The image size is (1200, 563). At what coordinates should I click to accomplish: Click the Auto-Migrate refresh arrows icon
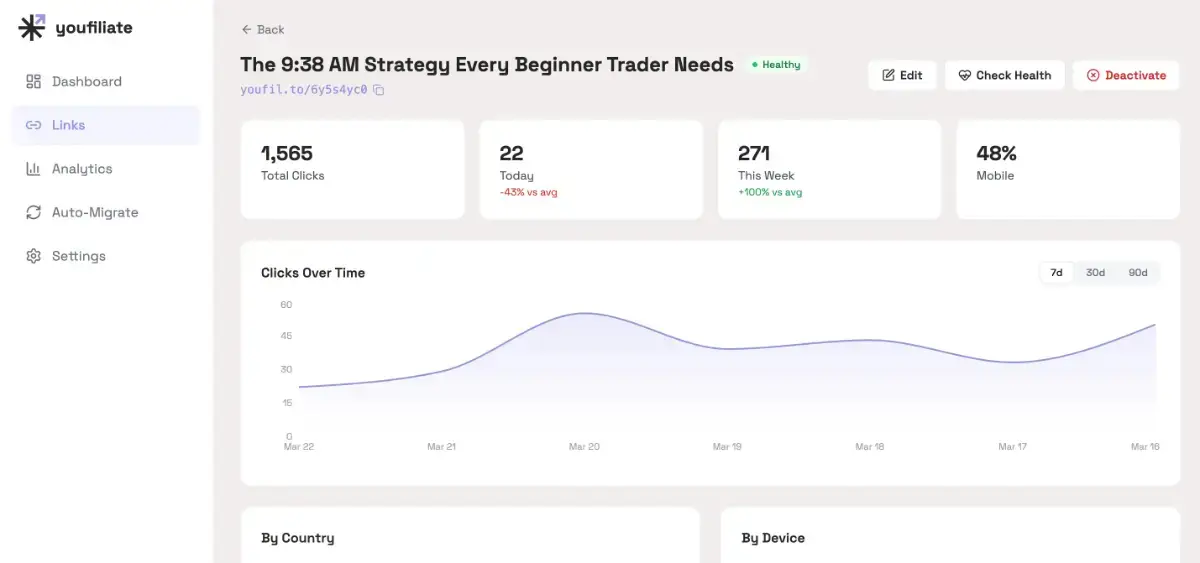(33, 213)
